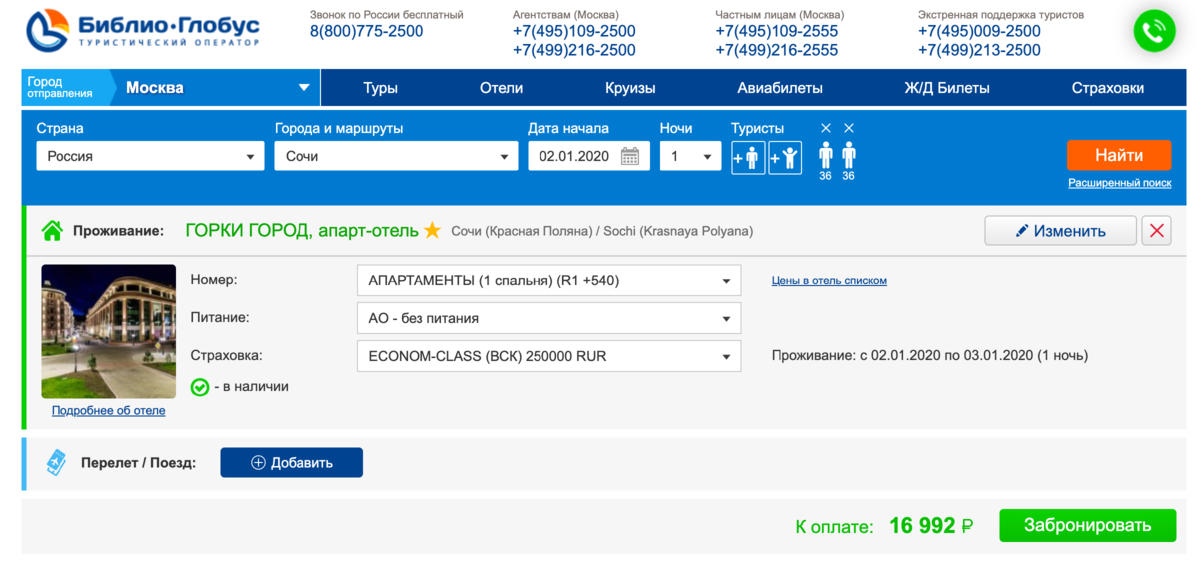The image size is (1200, 563).
Task: Open the Страховки menu
Action: [1108, 88]
